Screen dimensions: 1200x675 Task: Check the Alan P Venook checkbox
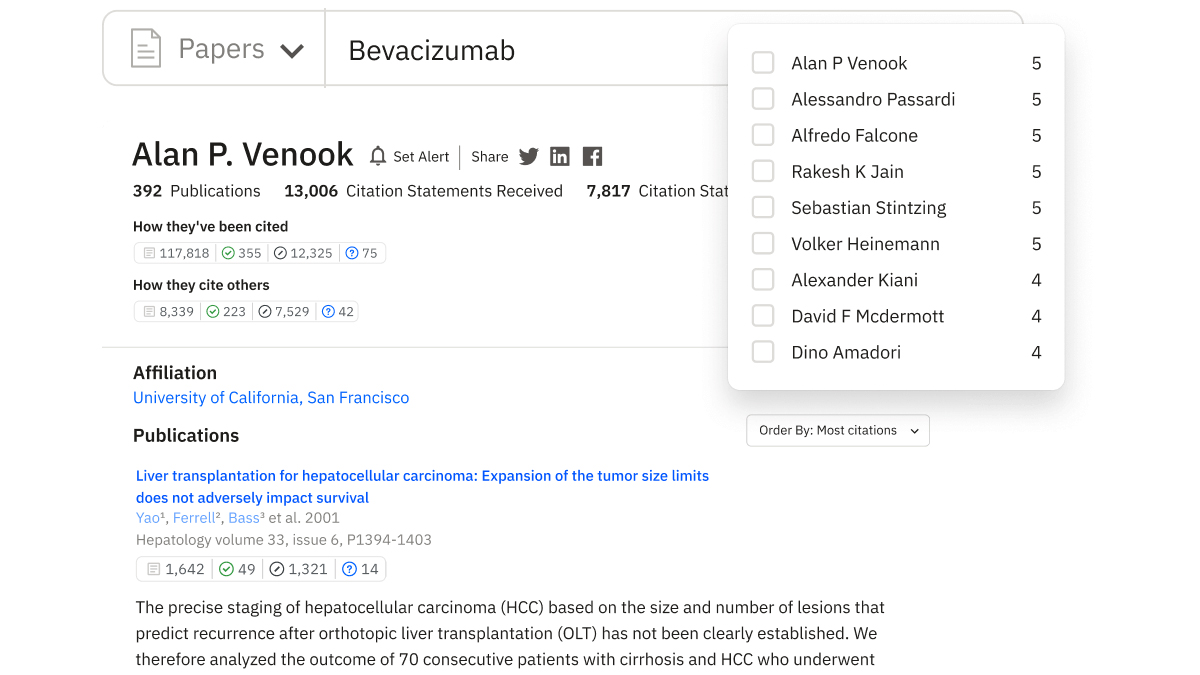click(763, 63)
